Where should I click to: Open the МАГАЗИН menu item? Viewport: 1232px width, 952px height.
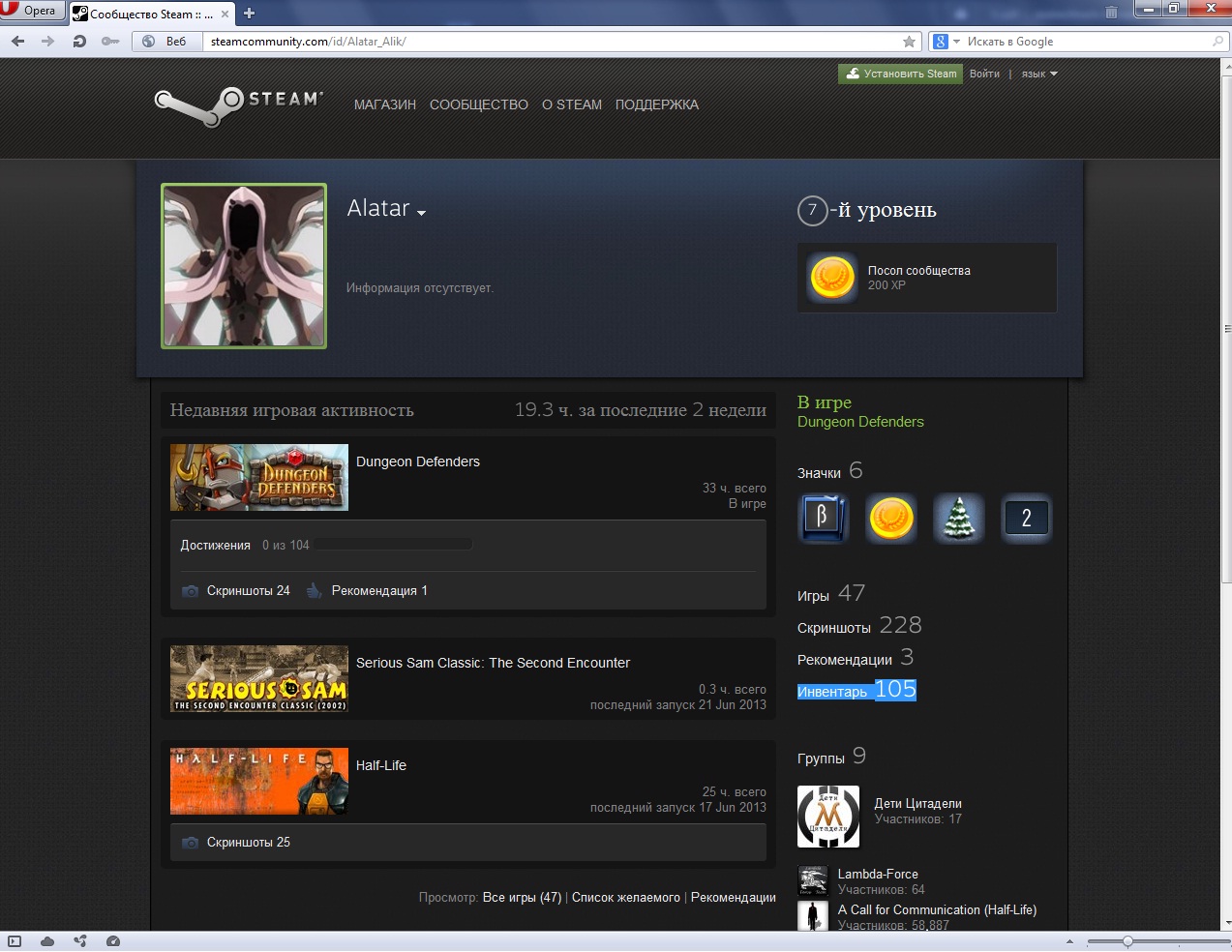pyautogui.click(x=385, y=104)
